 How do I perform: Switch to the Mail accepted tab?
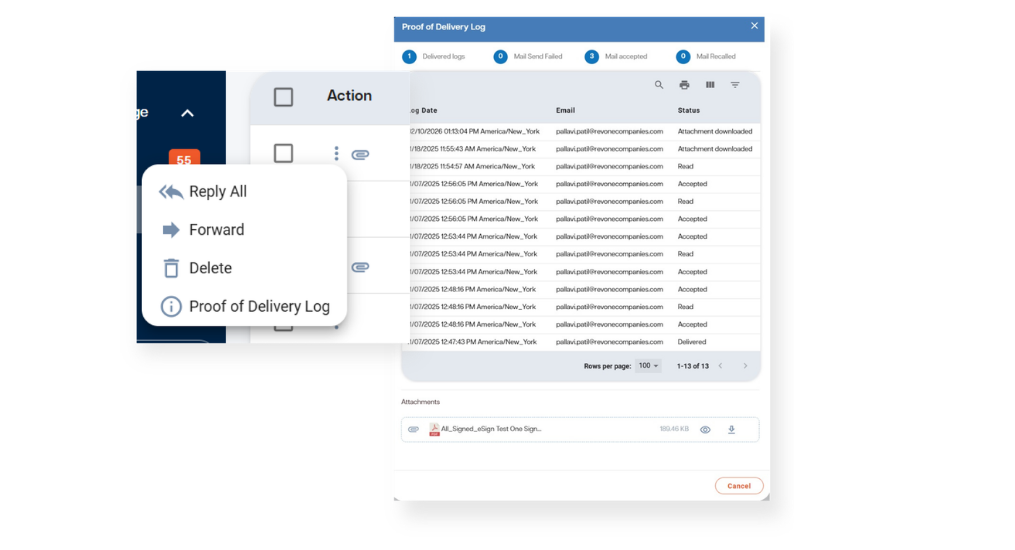616,56
